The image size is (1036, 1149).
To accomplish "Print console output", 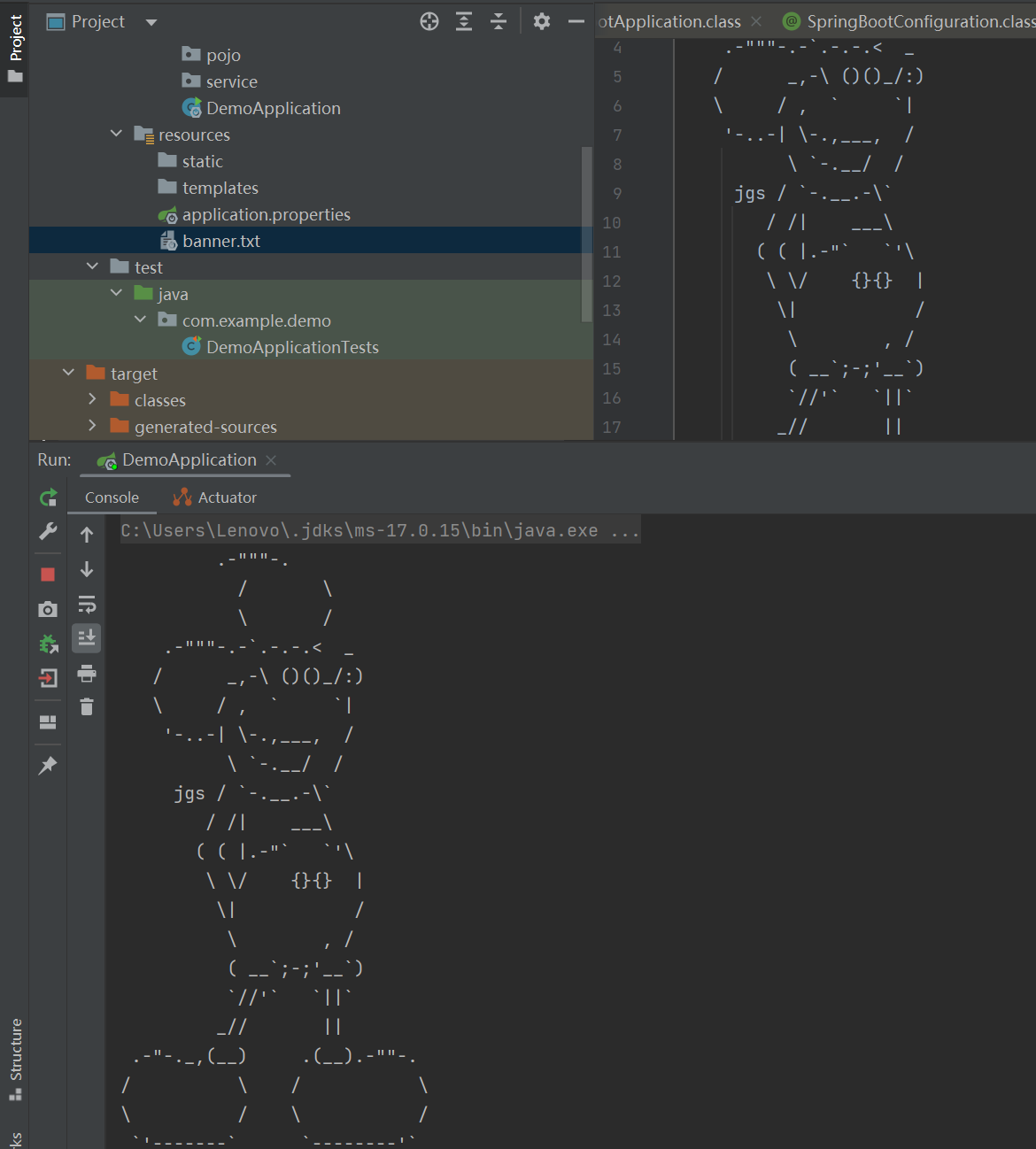I will tap(87, 674).
